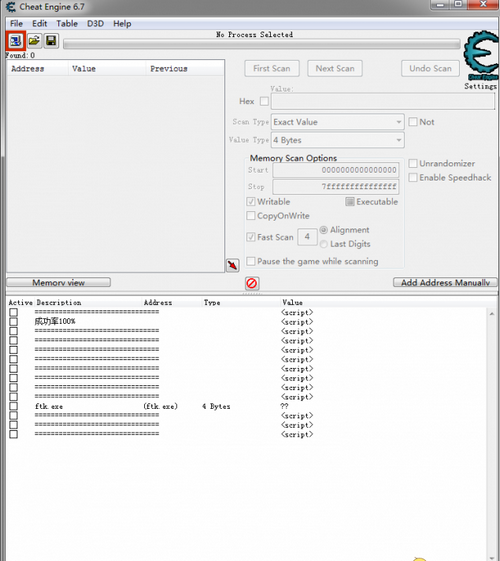
Task: Click Add Address Manually button
Action: (x=445, y=283)
